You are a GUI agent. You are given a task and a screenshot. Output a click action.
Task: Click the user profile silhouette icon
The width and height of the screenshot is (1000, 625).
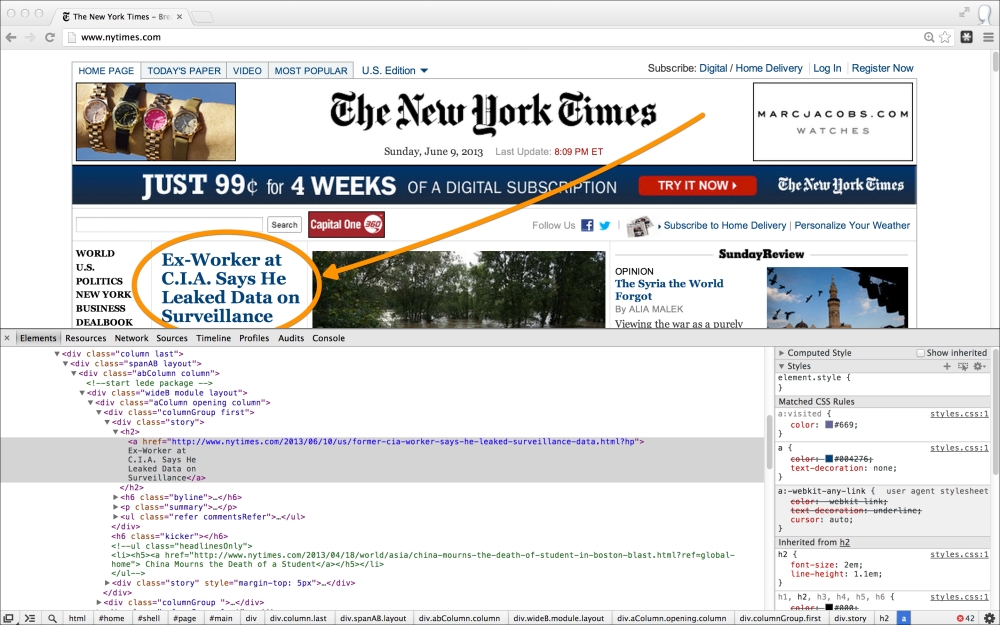[x=987, y=13]
